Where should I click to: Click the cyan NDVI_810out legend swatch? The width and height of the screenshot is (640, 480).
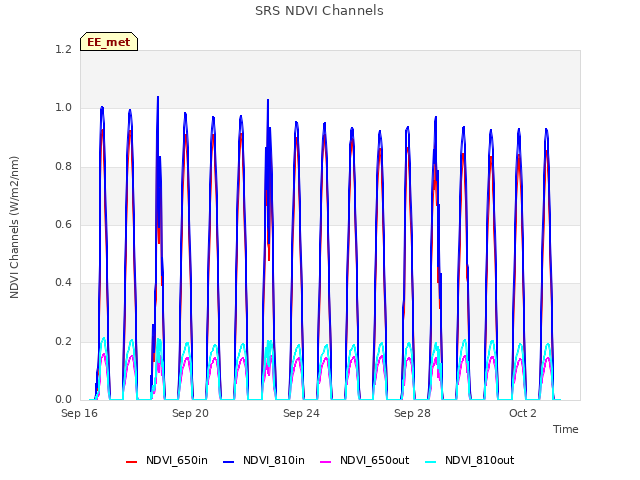point(431,462)
